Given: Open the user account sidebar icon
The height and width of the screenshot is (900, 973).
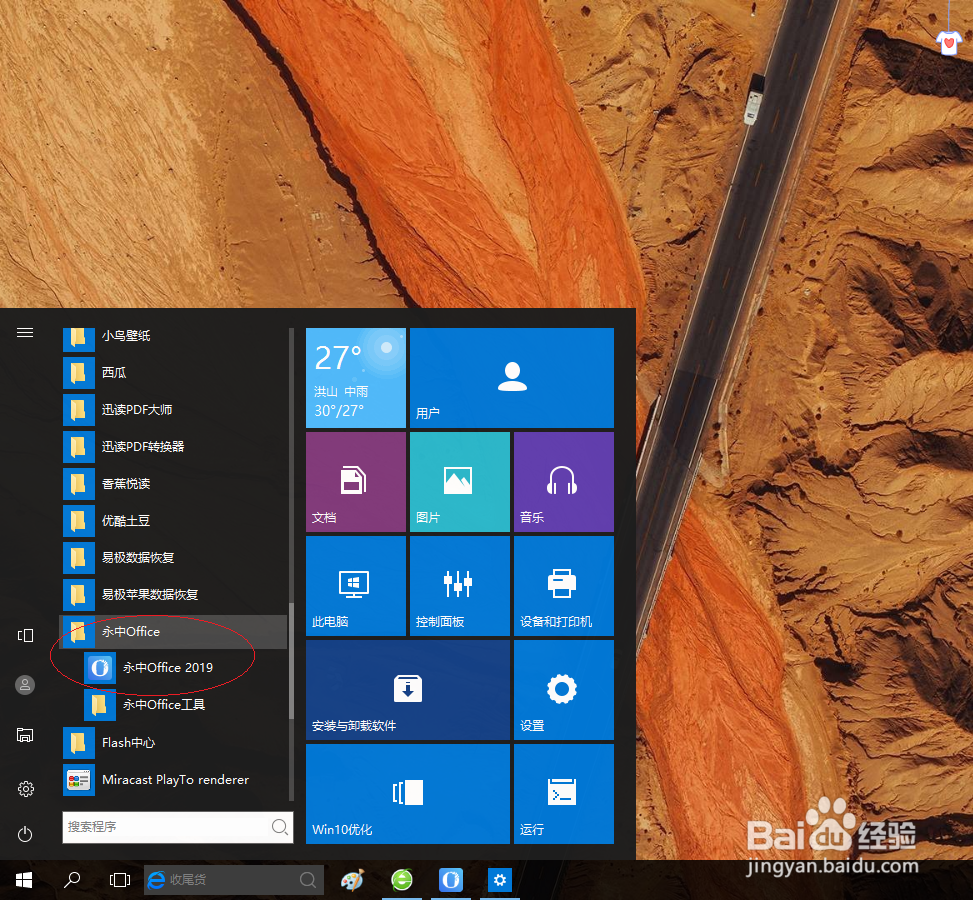Looking at the screenshot, I should [25, 685].
